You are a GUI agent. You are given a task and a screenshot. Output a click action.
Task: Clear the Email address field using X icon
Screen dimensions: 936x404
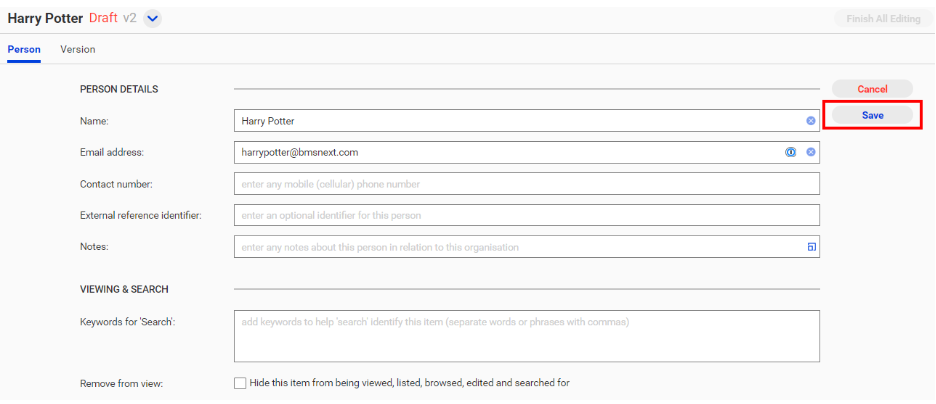coord(811,152)
